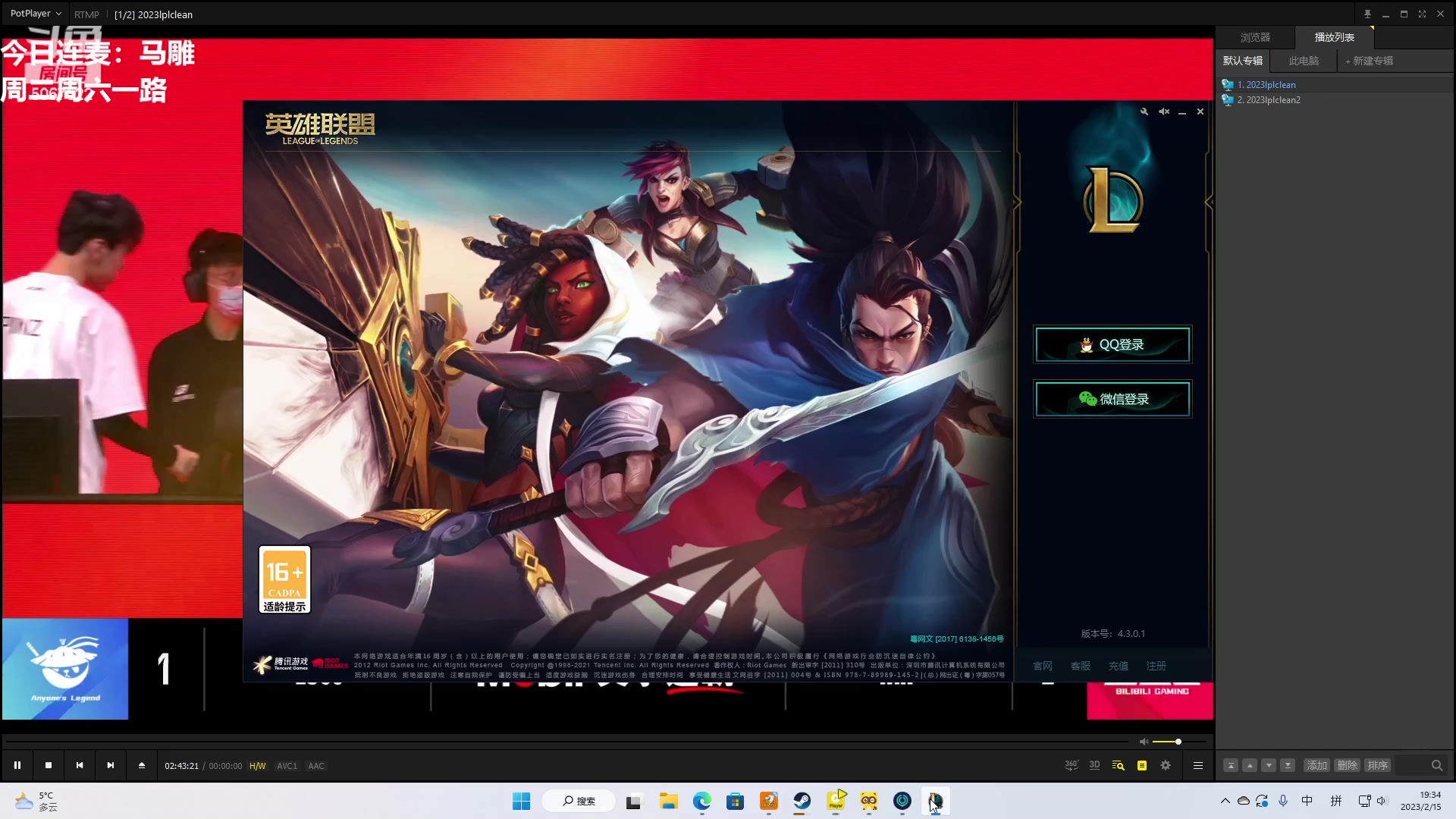The height and width of the screenshot is (819, 1456).
Task: Switch to the 浏览器 tab
Action: coord(1255,37)
